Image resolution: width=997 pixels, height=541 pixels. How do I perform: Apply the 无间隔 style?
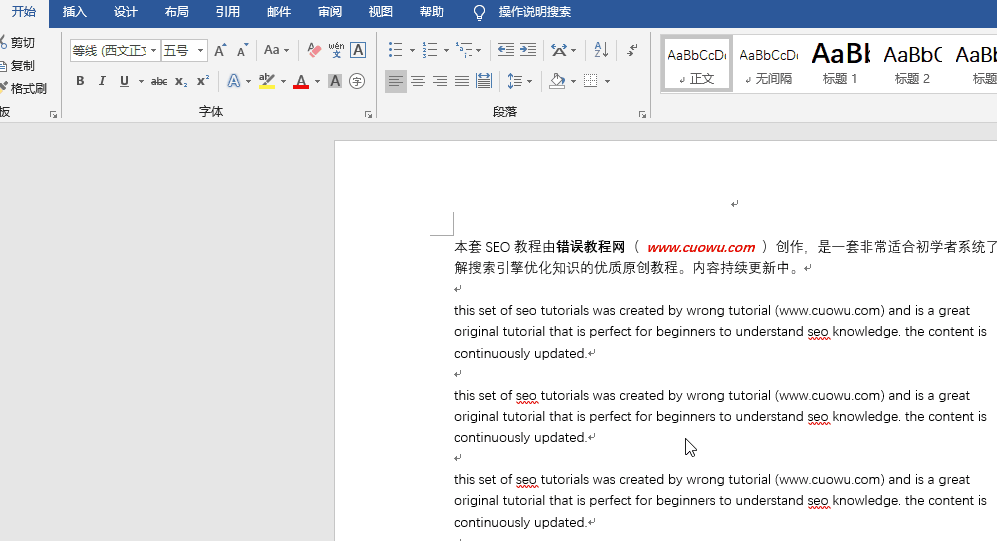pyautogui.click(x=769, y=64)
